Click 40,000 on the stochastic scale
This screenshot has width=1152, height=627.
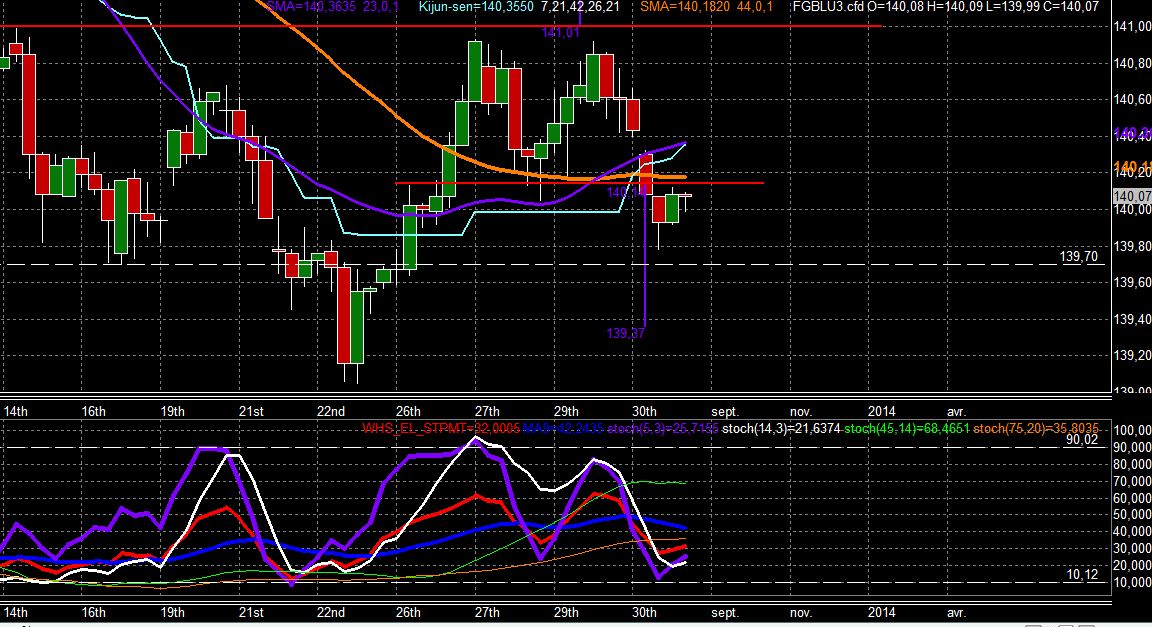pos(1132,531)
